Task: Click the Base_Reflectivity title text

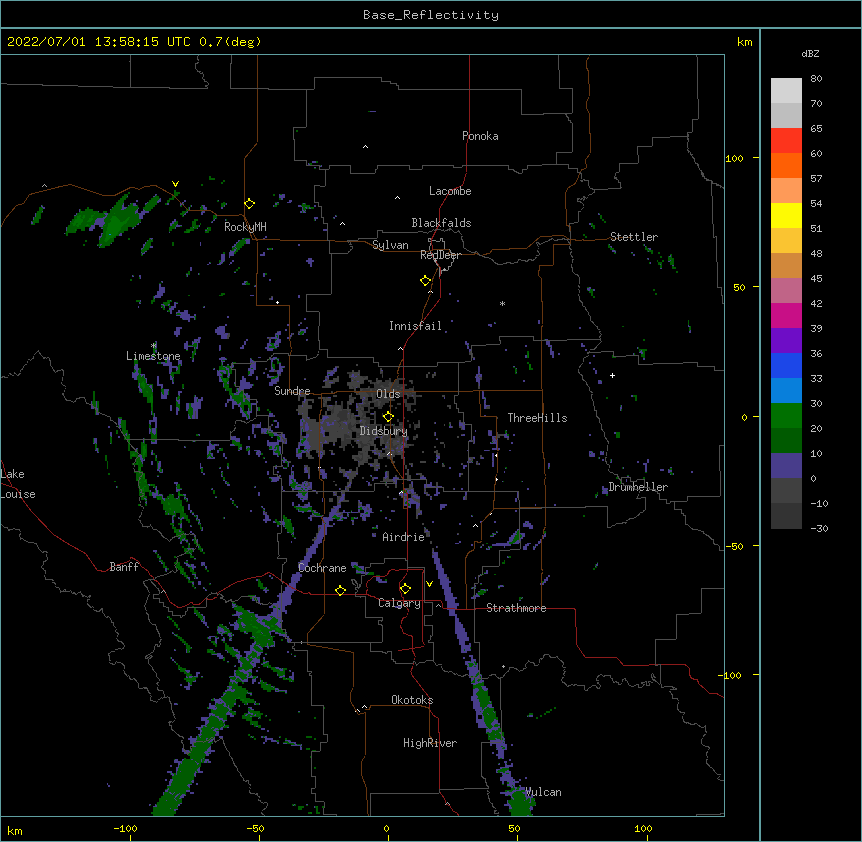Action: 431,15
